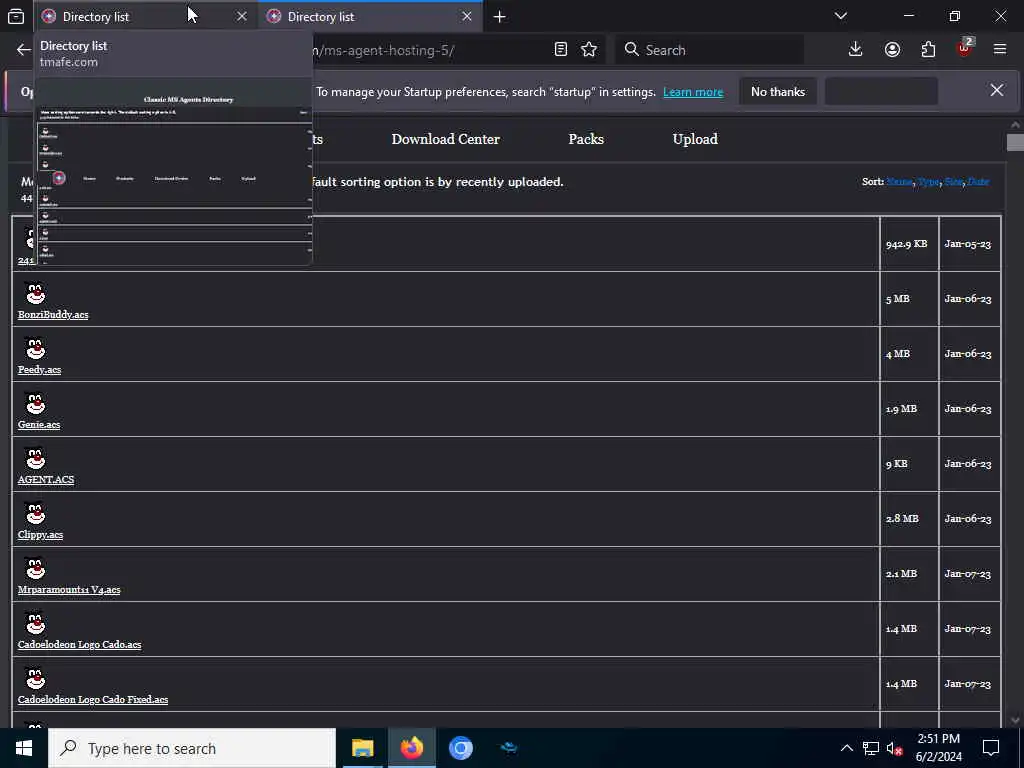
Task: Sort the list by Size
Action: tap(953, 182)
